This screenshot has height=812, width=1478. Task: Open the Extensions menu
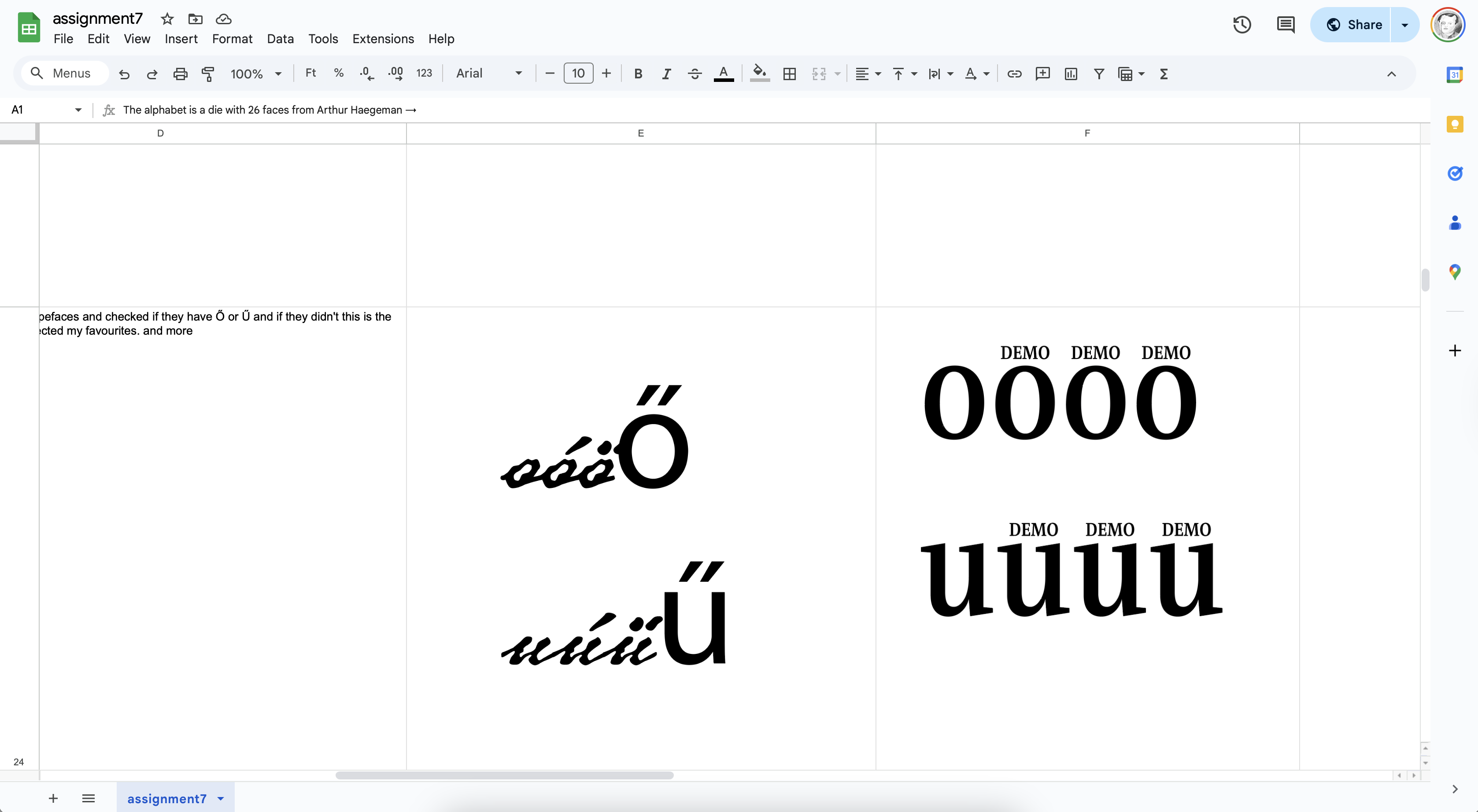coord(383,38)
